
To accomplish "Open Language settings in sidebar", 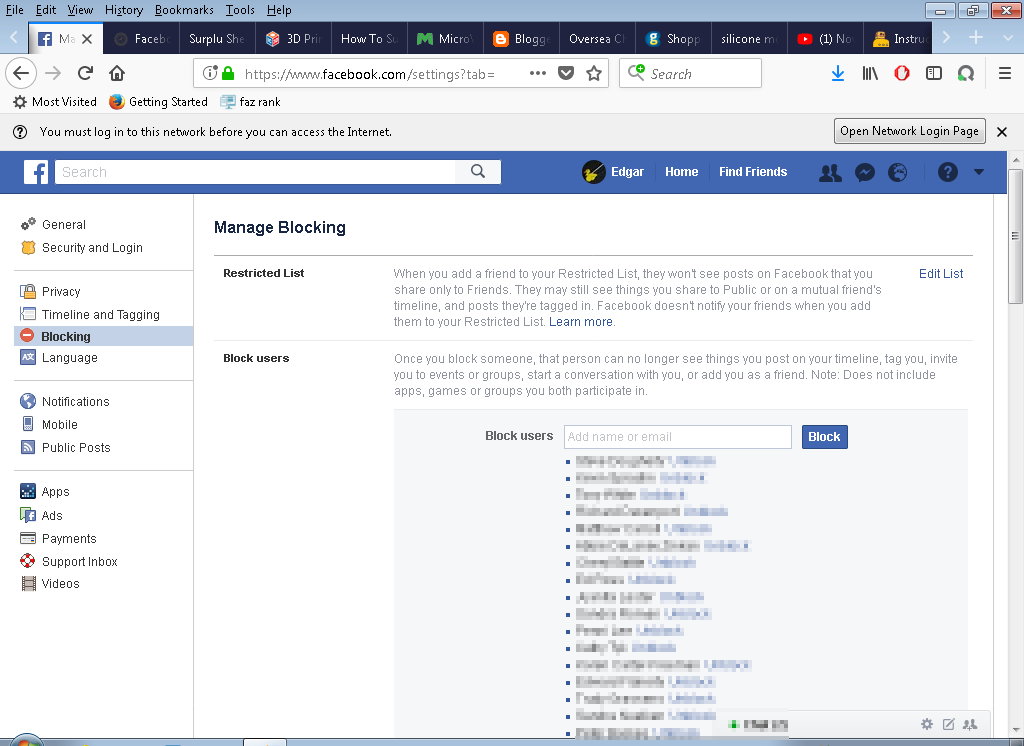I will (59, 357).
